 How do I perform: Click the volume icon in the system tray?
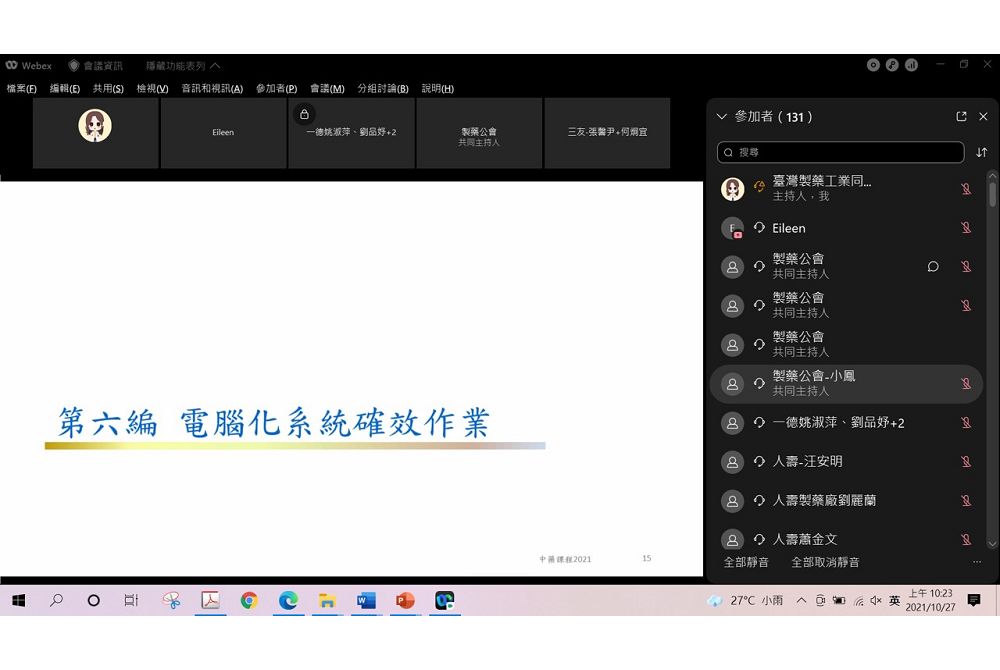point(876,601)
